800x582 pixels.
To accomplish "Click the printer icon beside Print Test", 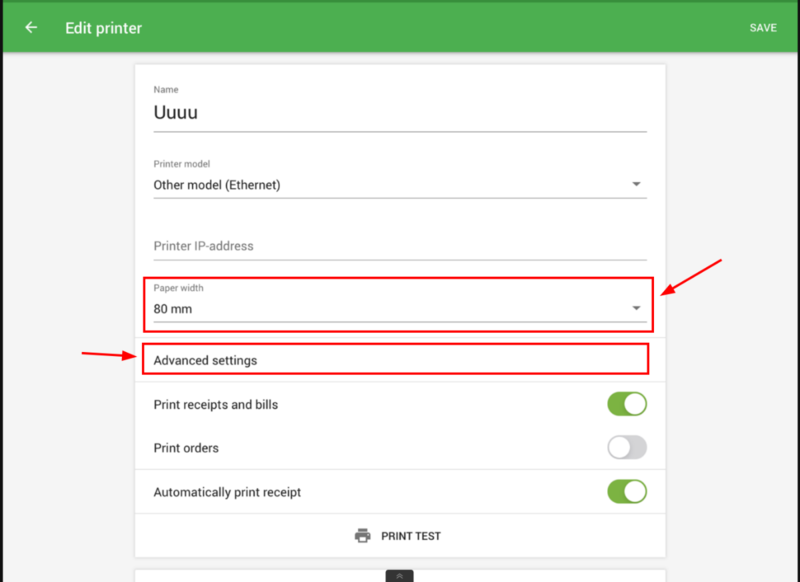I will (x=363, y=536).
